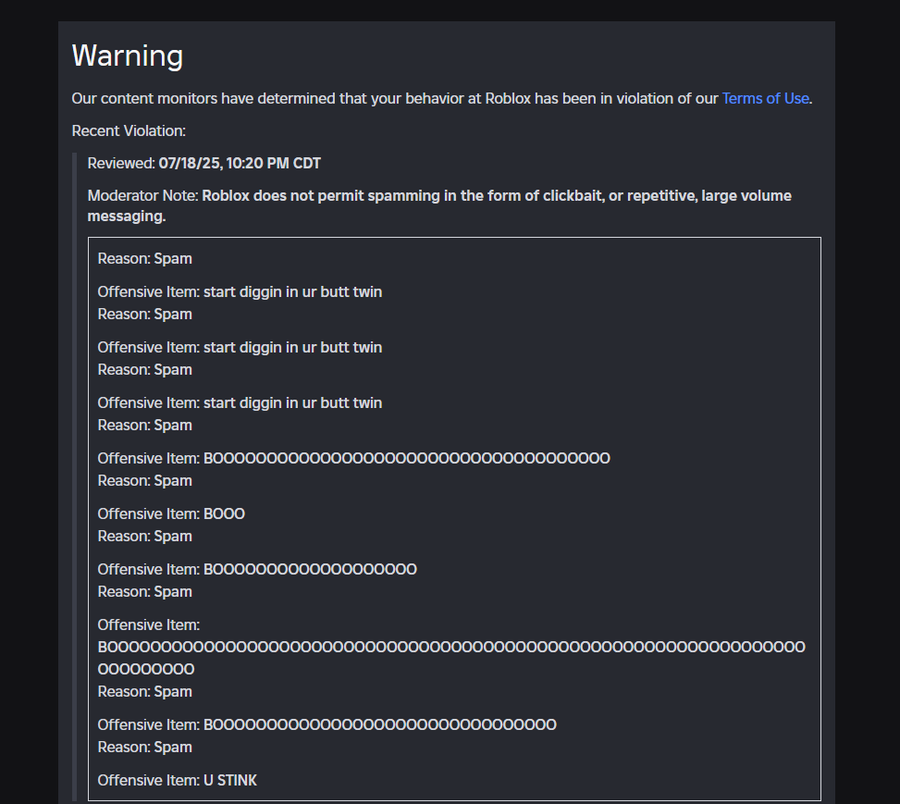This screenshot has height=804, width=900.
Task: Click the "Reviewed:" label
Action: tap(121, 163)
